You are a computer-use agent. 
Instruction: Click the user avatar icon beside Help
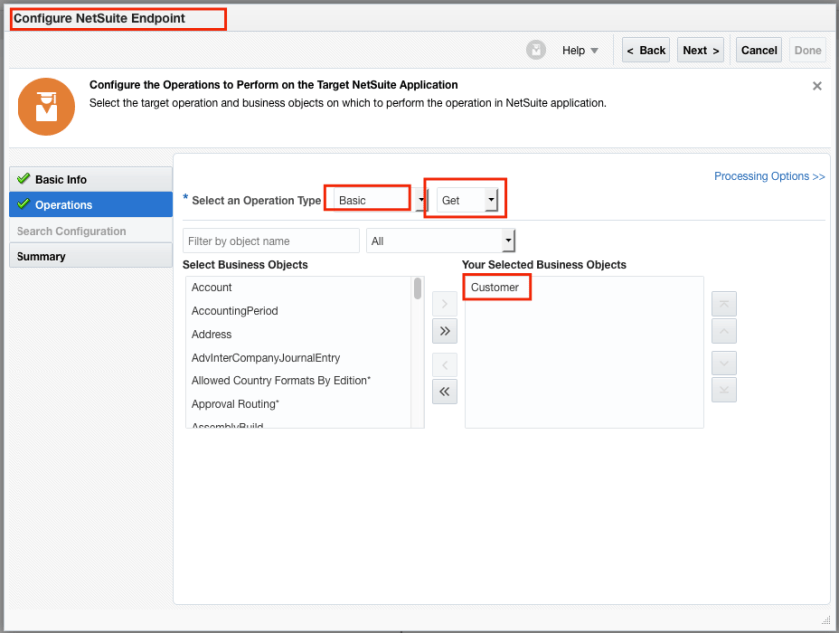tap(537, 50)
